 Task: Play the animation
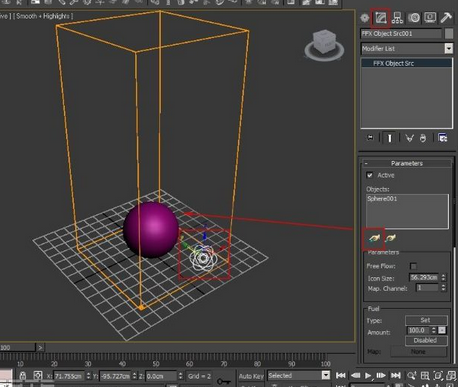[x=368, y=376]
